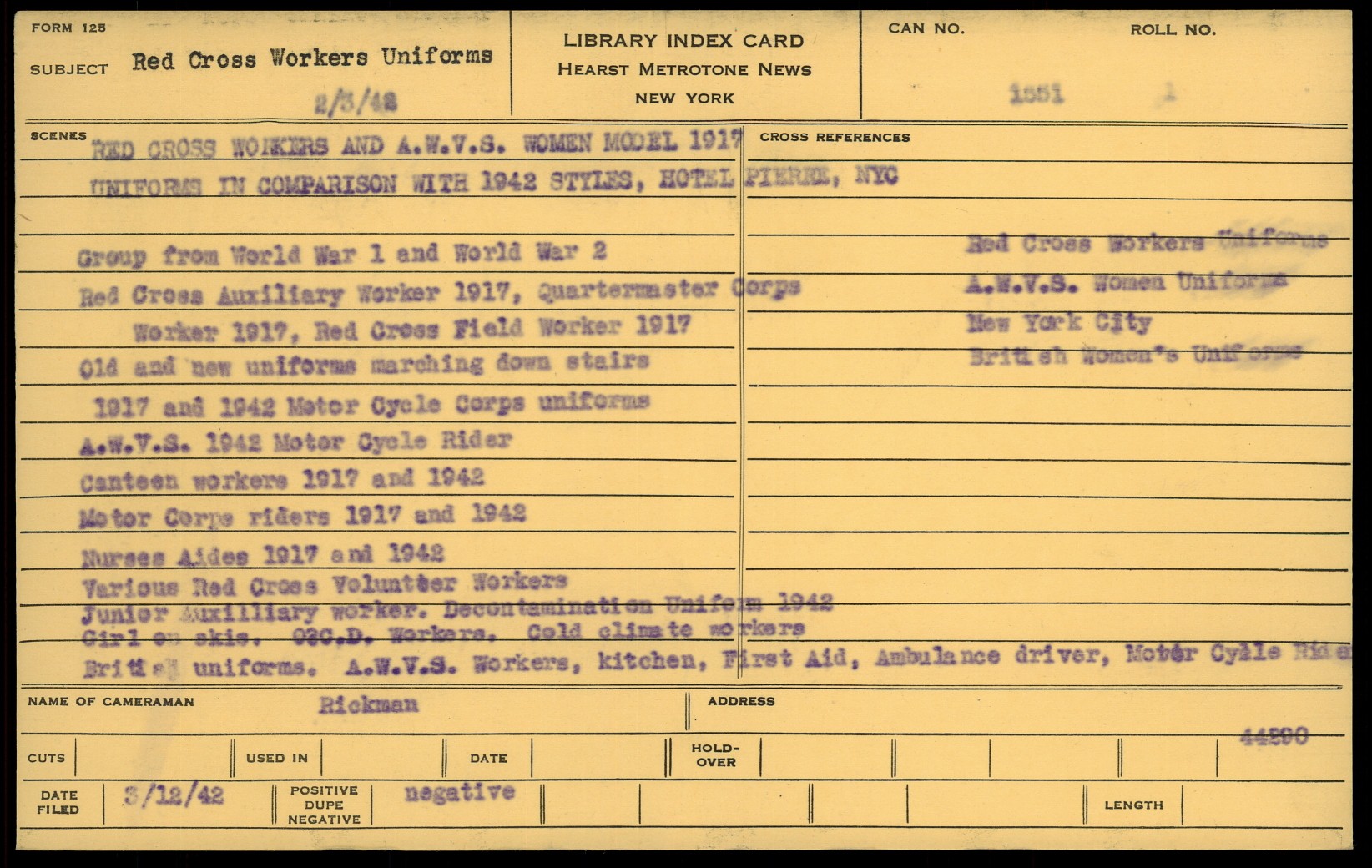This screenshot has width=1372, height=868.
Task: Open the 'A.W.V.S. Women Uniforms' cross reference
Action: (x=1126, y=283)
